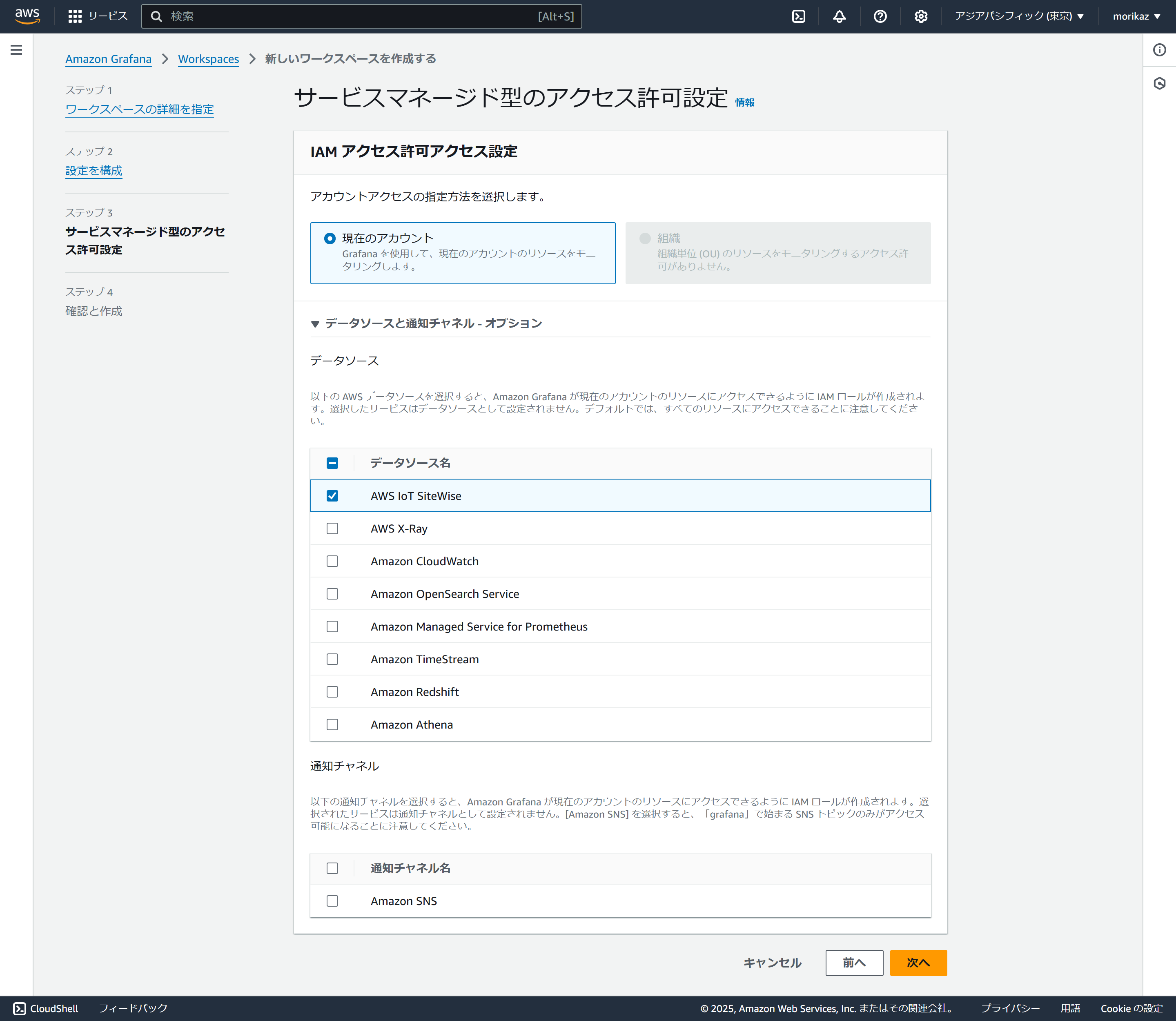This screenshot has width=1176, height=1021.
Task: Check the AWS X-Ray checkbox
Action: point(332,529)
